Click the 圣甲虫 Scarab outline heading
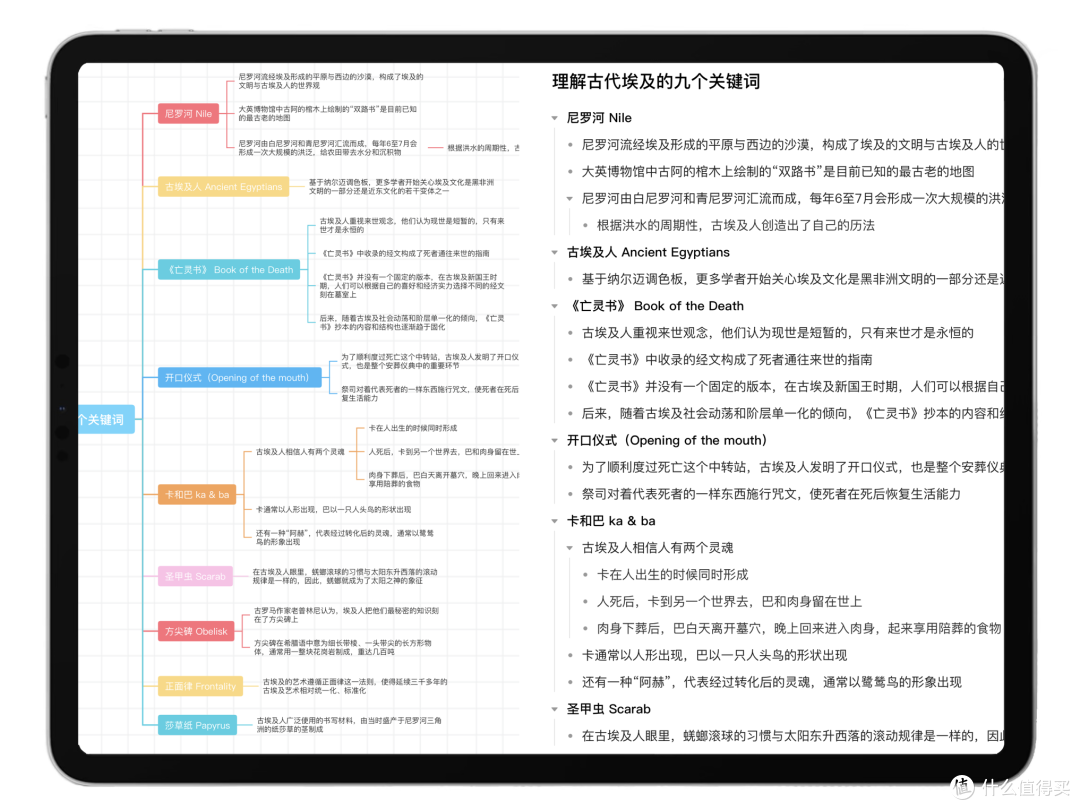Image resolution: width=1080 pixels, height=810 pixels. pos(608,709)
